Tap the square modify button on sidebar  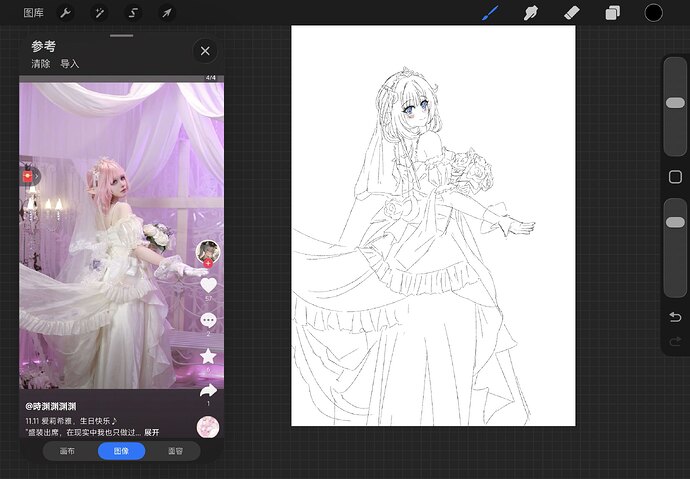click(x=675, y=177)
